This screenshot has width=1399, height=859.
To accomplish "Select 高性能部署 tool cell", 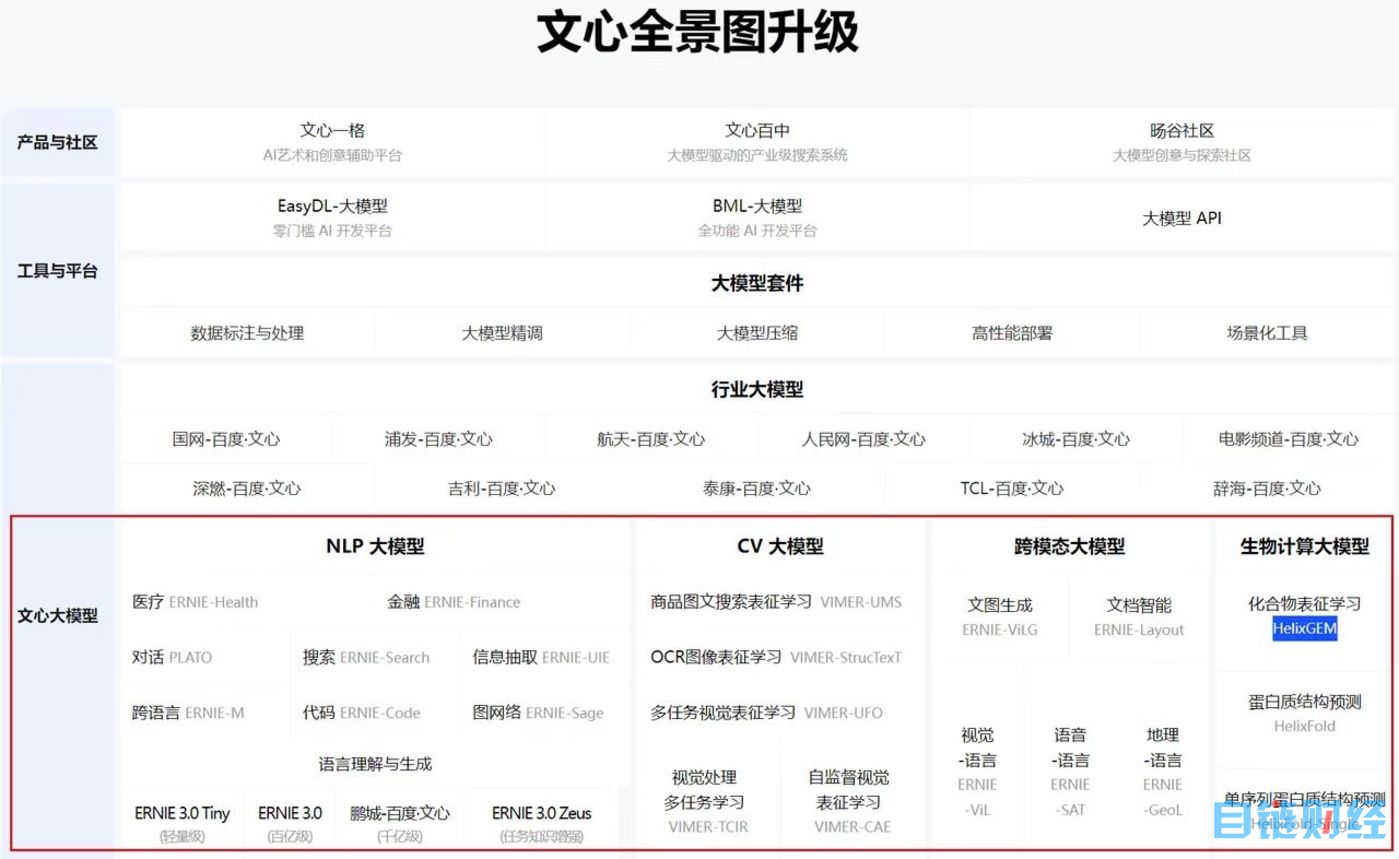I will (x=1012, y=333).
